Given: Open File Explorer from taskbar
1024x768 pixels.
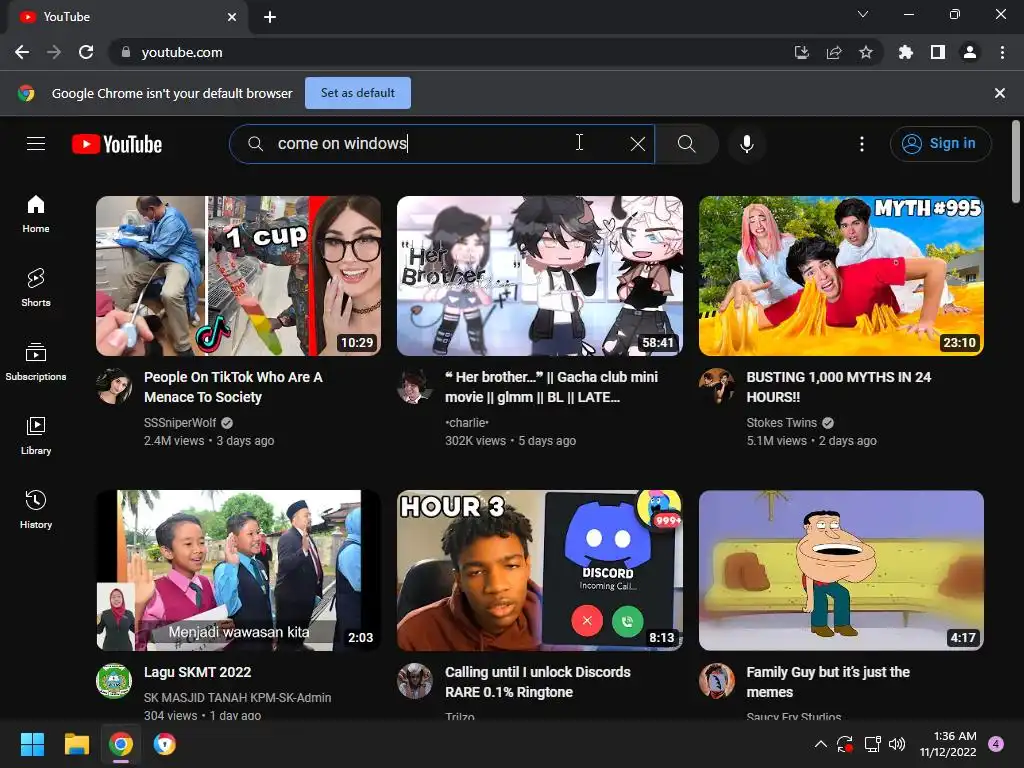Looking at the screenshot, I should coord(76,744).
